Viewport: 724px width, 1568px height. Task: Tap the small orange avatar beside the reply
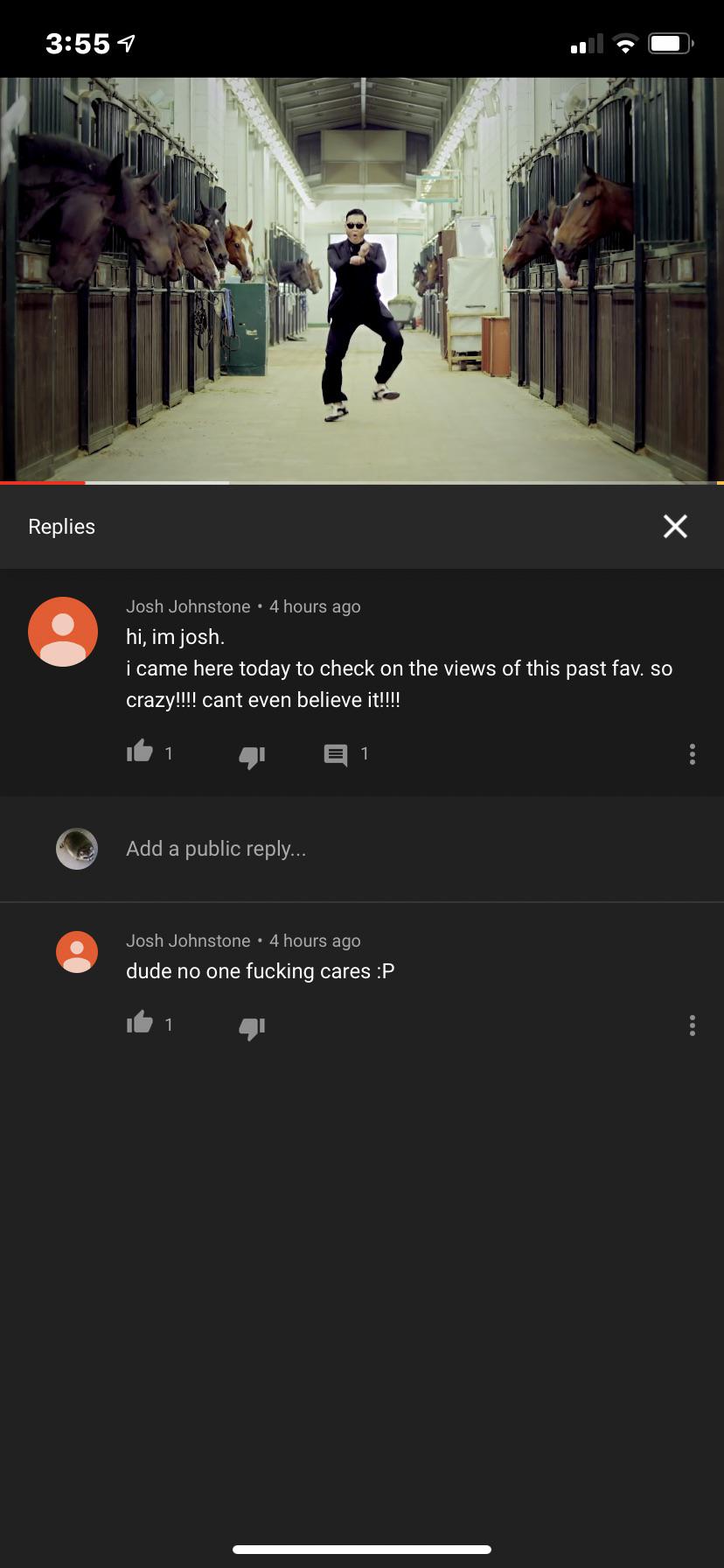tap(77, 952)
